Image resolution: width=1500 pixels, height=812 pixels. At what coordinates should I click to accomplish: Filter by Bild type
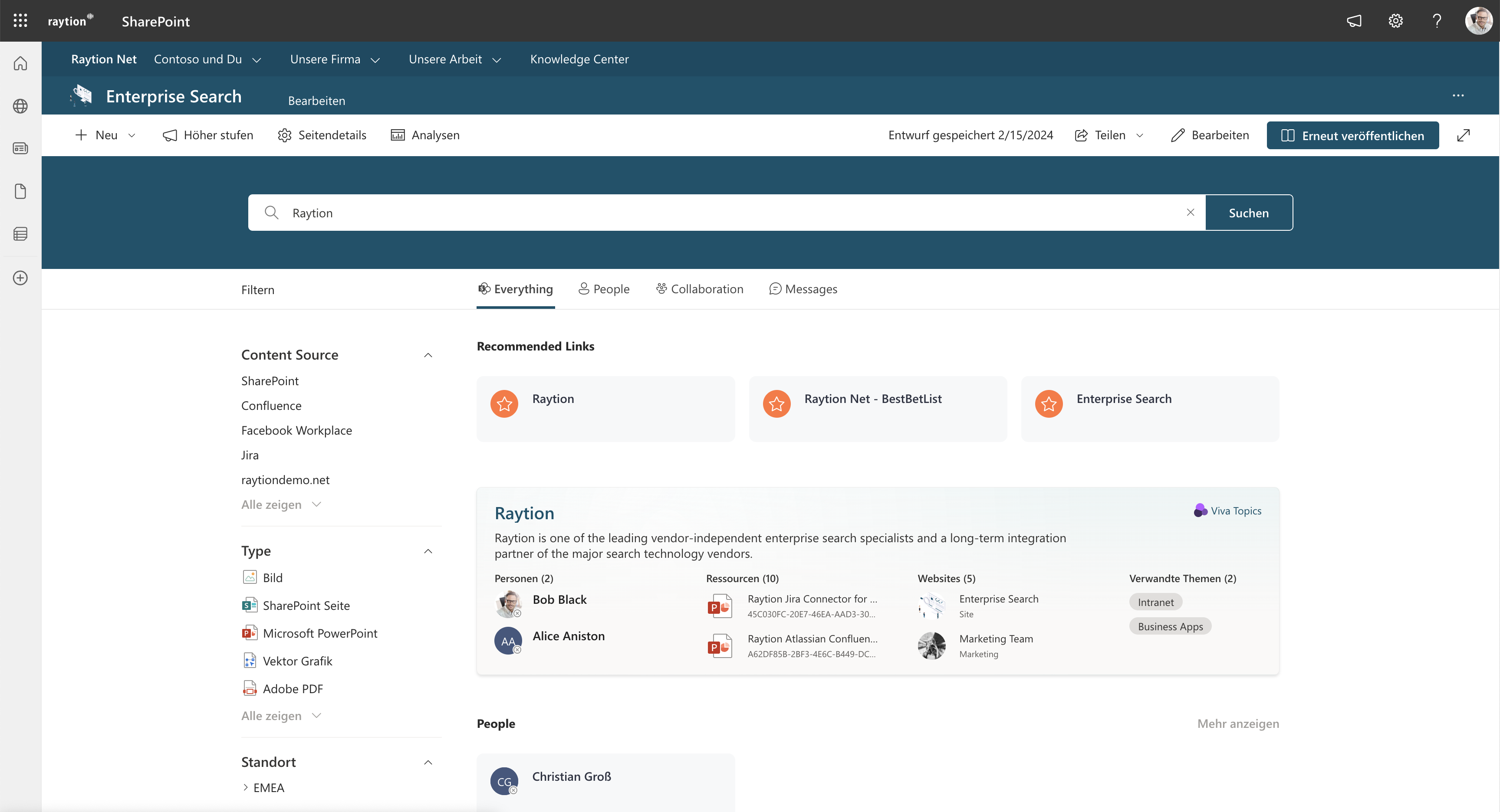tap(262, 577)
